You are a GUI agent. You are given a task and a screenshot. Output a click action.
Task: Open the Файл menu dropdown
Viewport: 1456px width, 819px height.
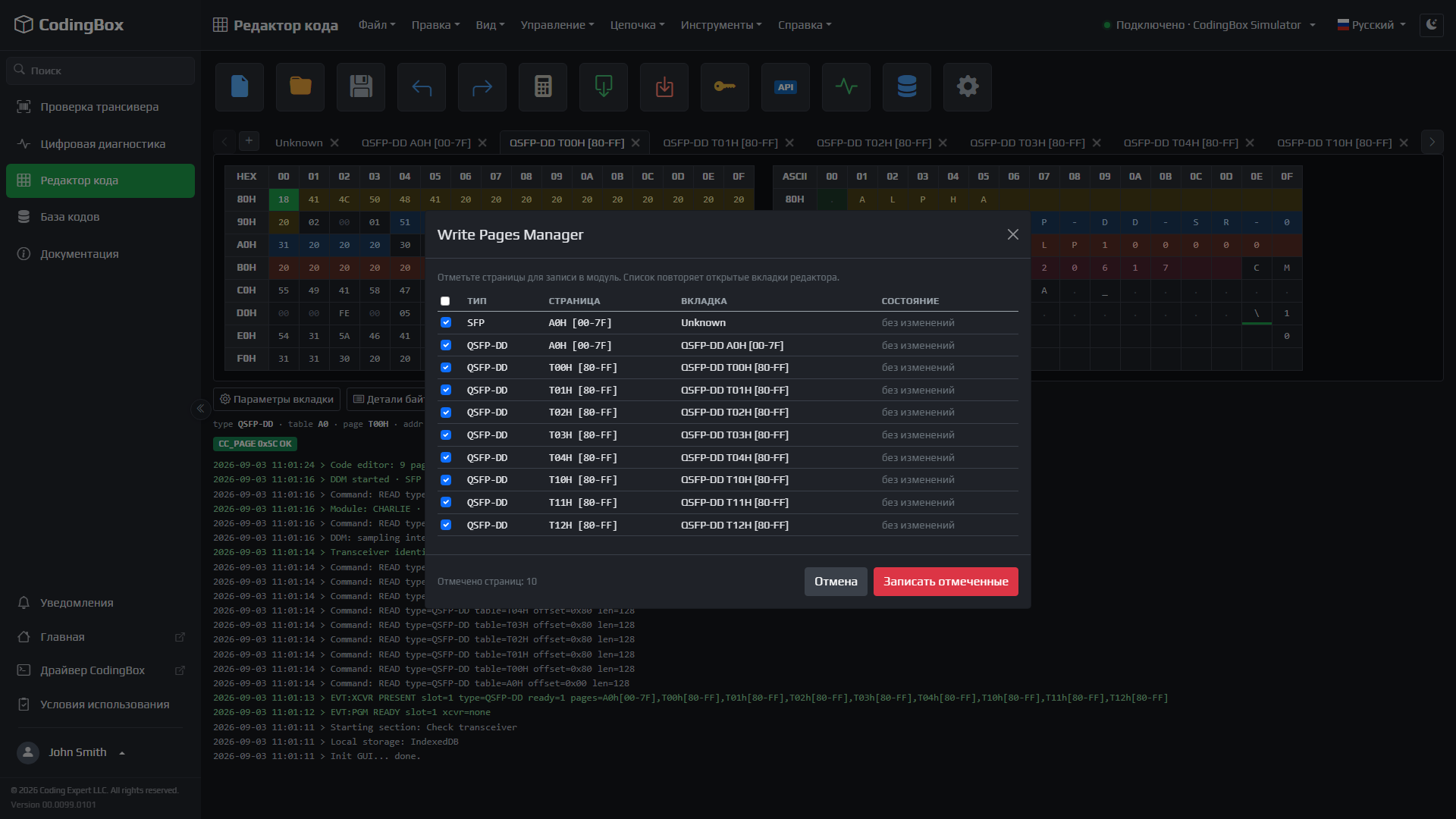click(x=377, y=25)
